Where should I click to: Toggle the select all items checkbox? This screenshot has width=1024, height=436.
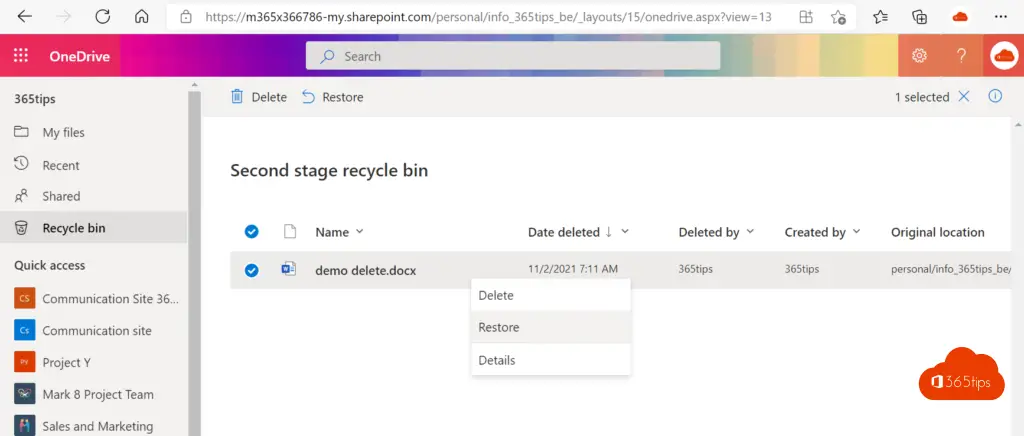251,232
